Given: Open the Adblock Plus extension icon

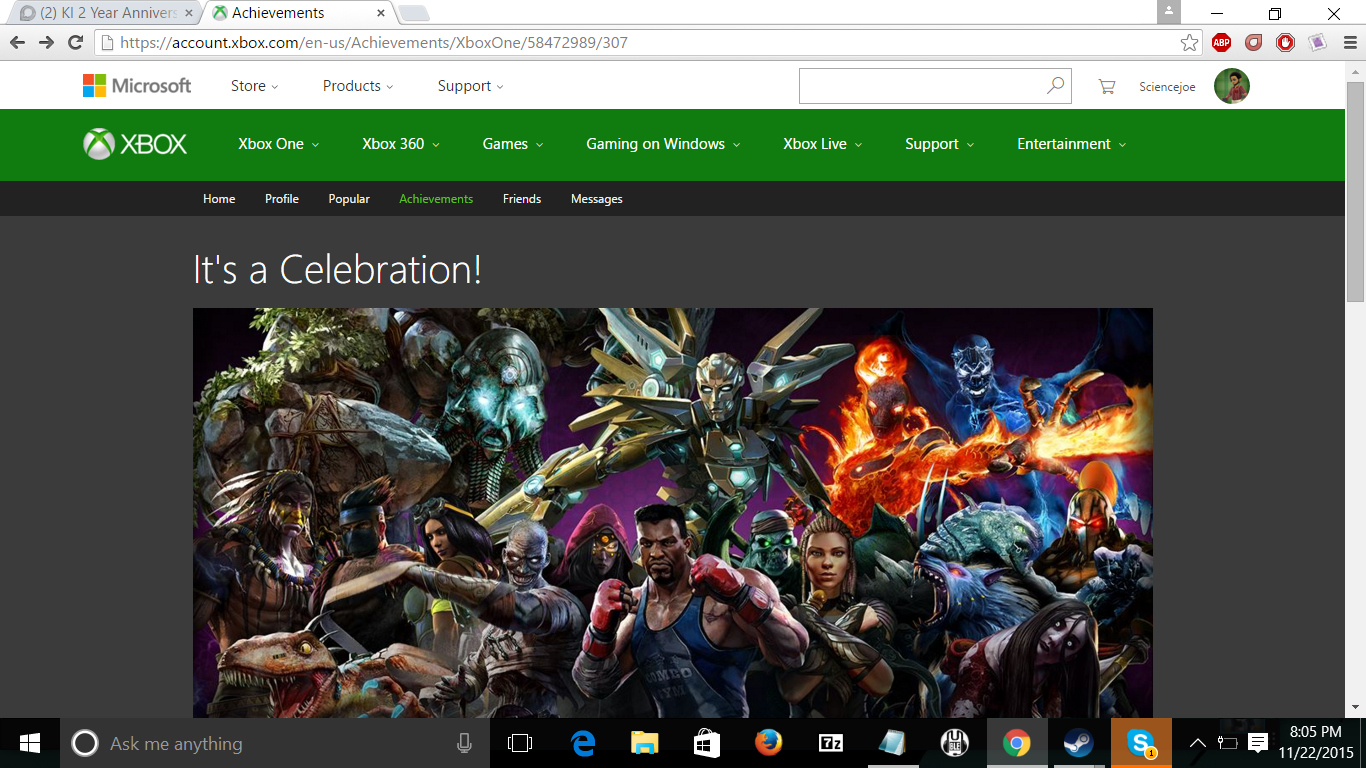Looking at the screenshot, I should pos(1221,42).
